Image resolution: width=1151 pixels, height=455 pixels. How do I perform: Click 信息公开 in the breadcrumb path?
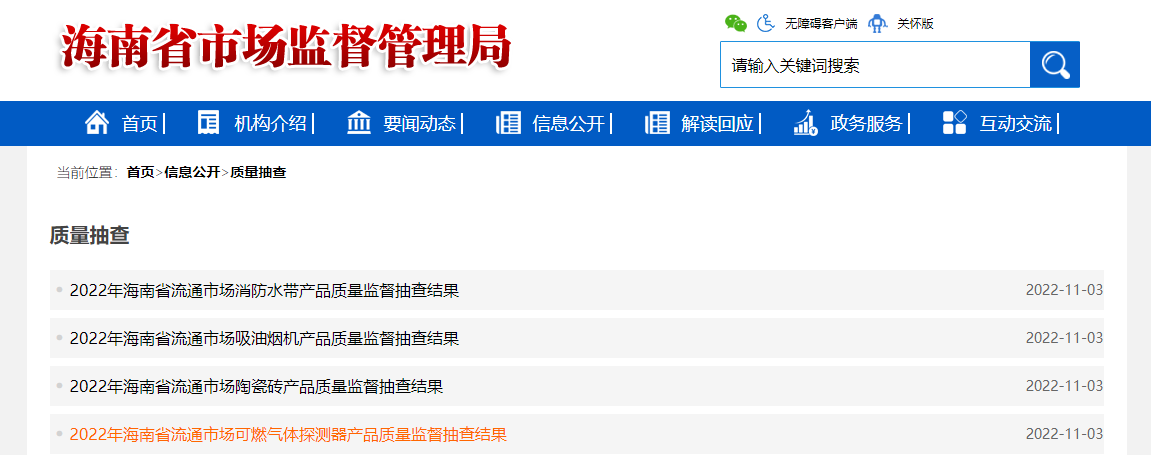192,173
